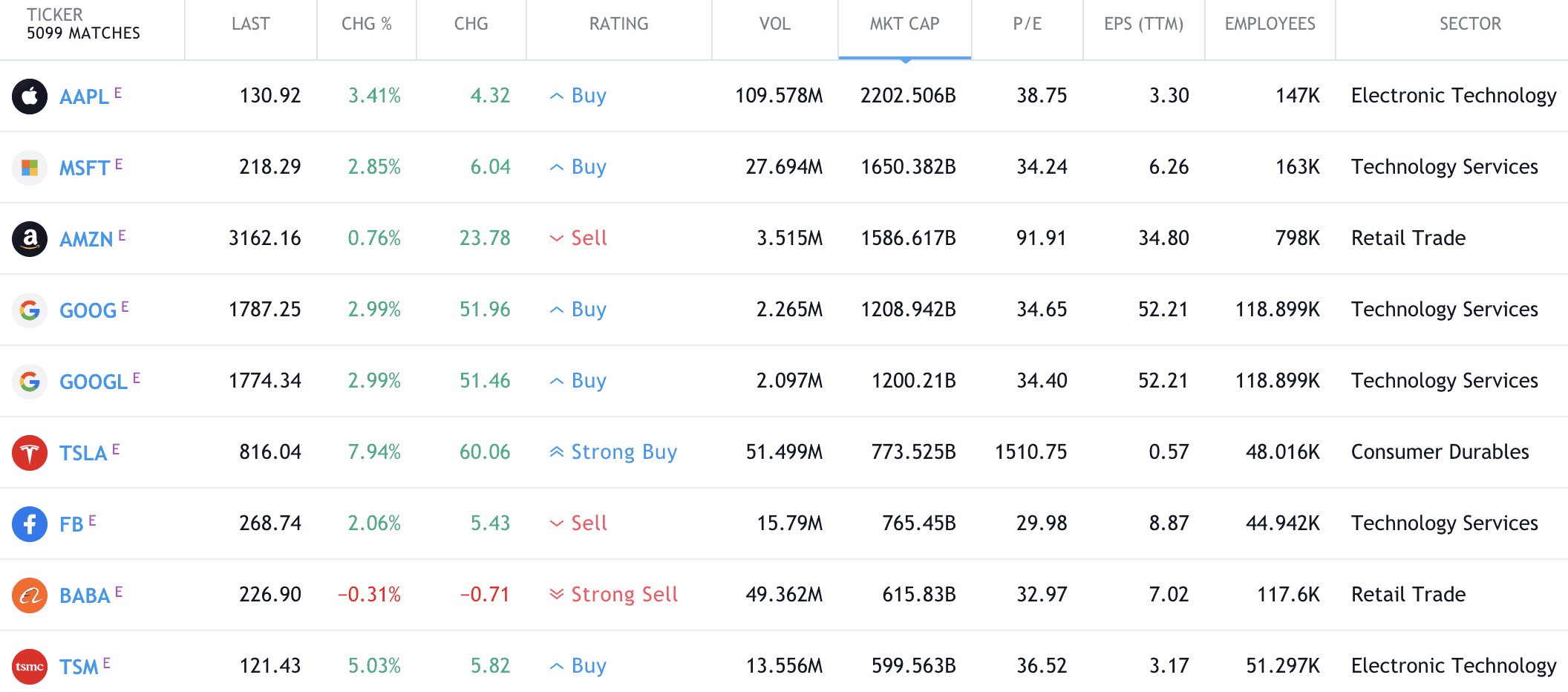Screen dimensions: 1568x692
Task: Click the TSMC logo icon for TSM
Action: [x=30, y=666]
